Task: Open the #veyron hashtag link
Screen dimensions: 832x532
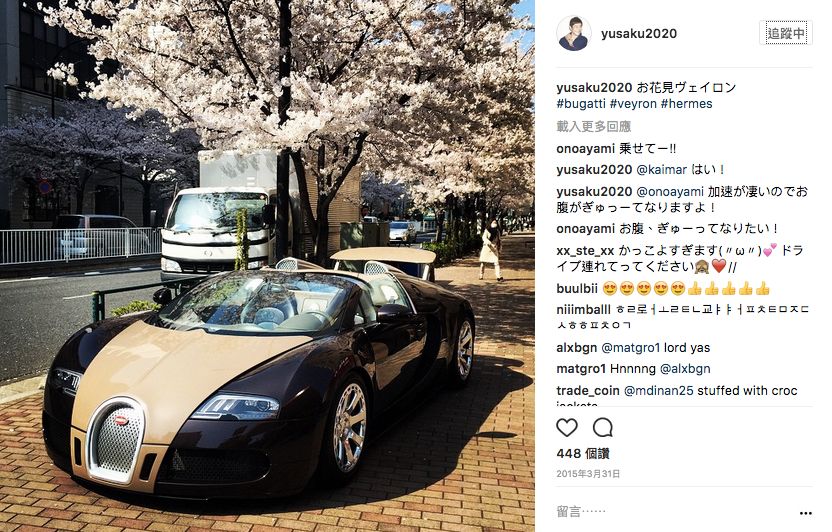Action: (633, 103)
